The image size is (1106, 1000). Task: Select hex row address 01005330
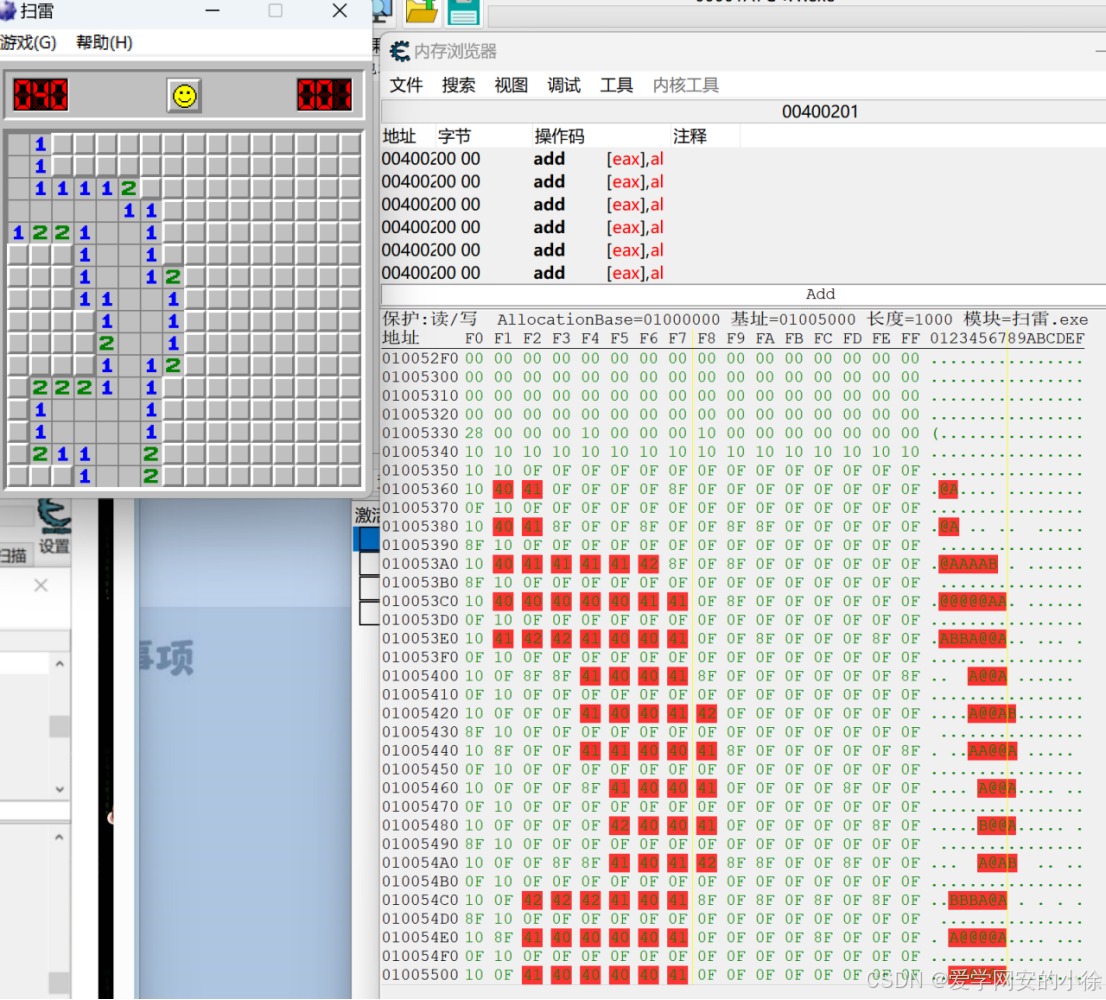pyautogui.click(x=420, y=433)
